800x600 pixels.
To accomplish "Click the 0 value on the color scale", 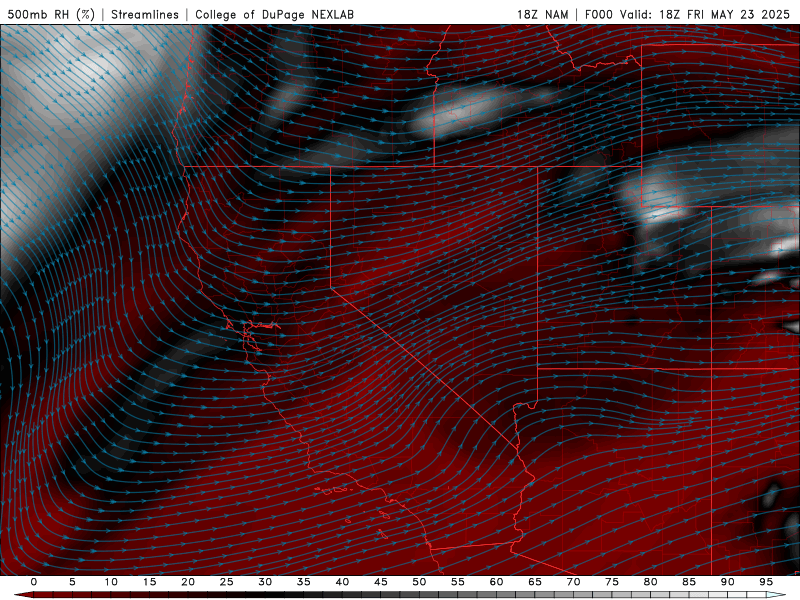I will 34,582.
